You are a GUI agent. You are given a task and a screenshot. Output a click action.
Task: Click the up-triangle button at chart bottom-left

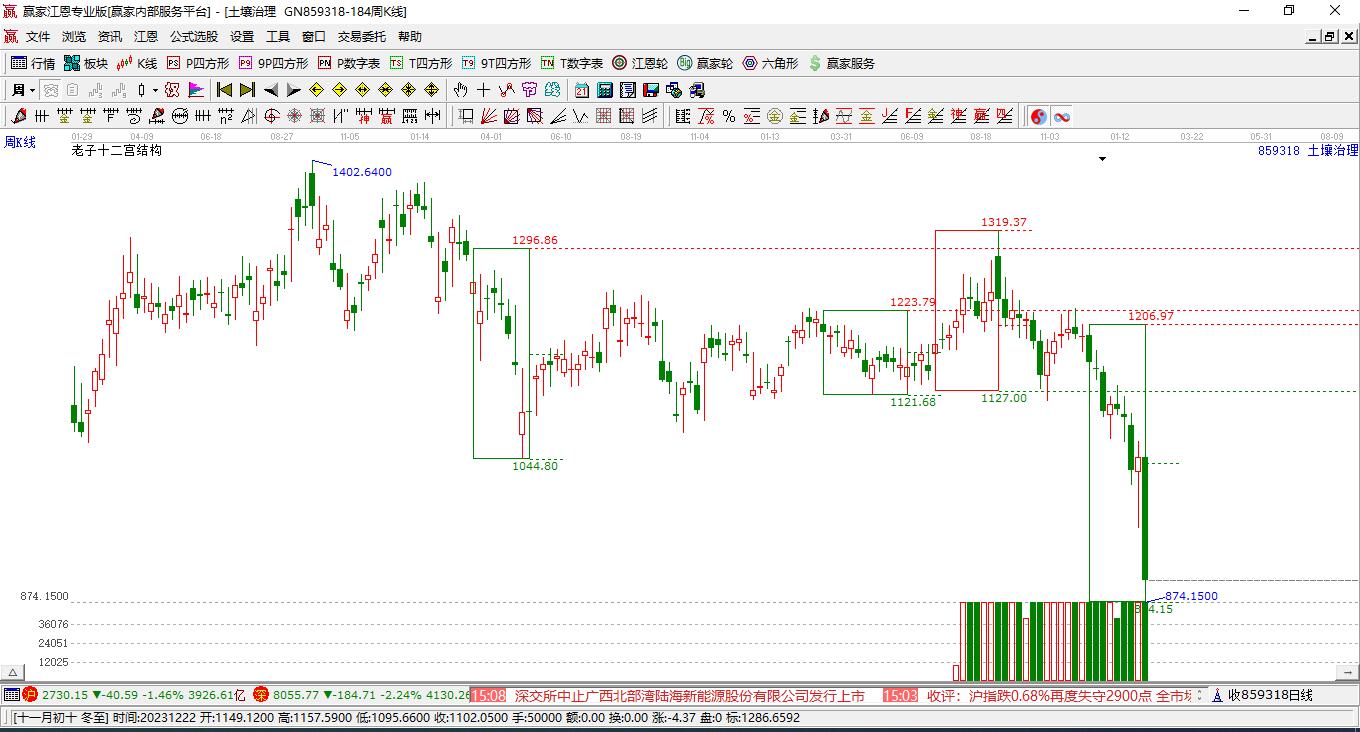tap(12, 673)
